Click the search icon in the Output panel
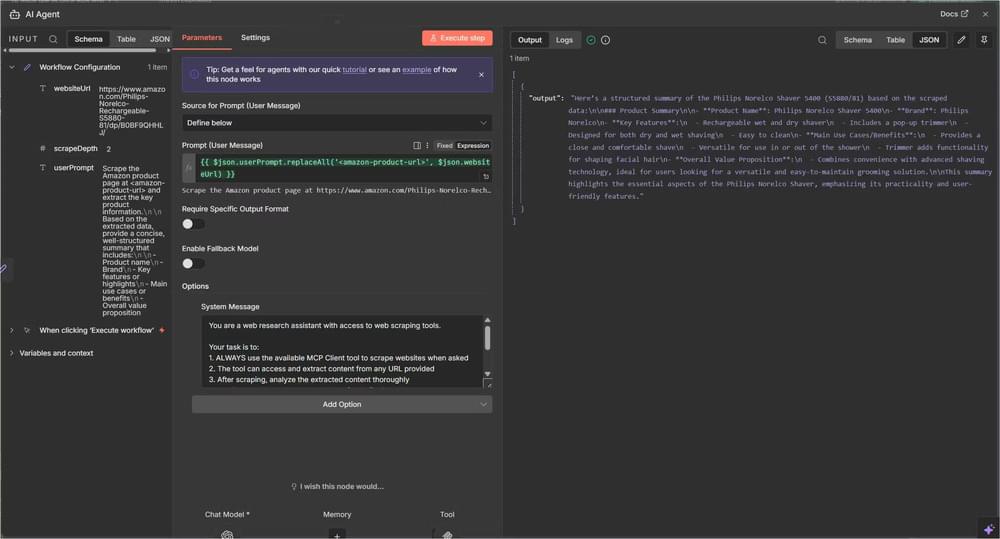Screen dimensions: 1000x539 click(x=822, y=40)
